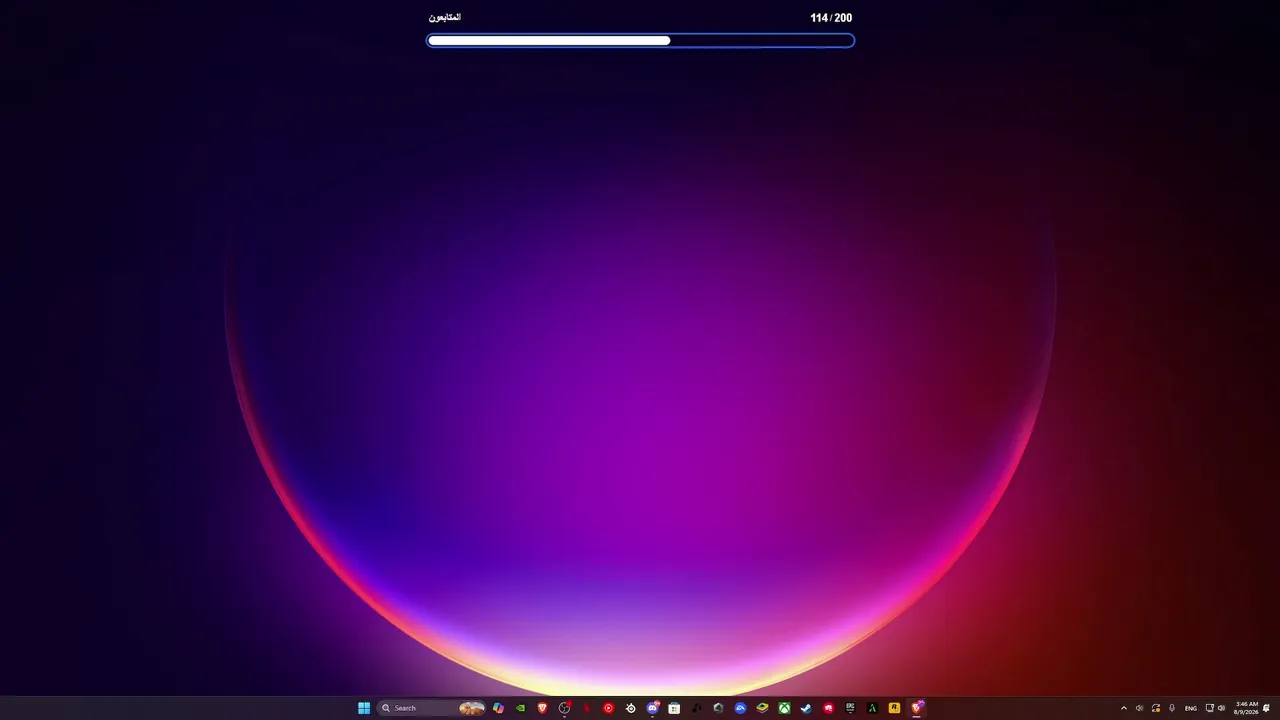Open BlueStacks from the taskbar
The height and width of the screenshot is (720, 1280).
pyautogui.click(x=762, y=708)
